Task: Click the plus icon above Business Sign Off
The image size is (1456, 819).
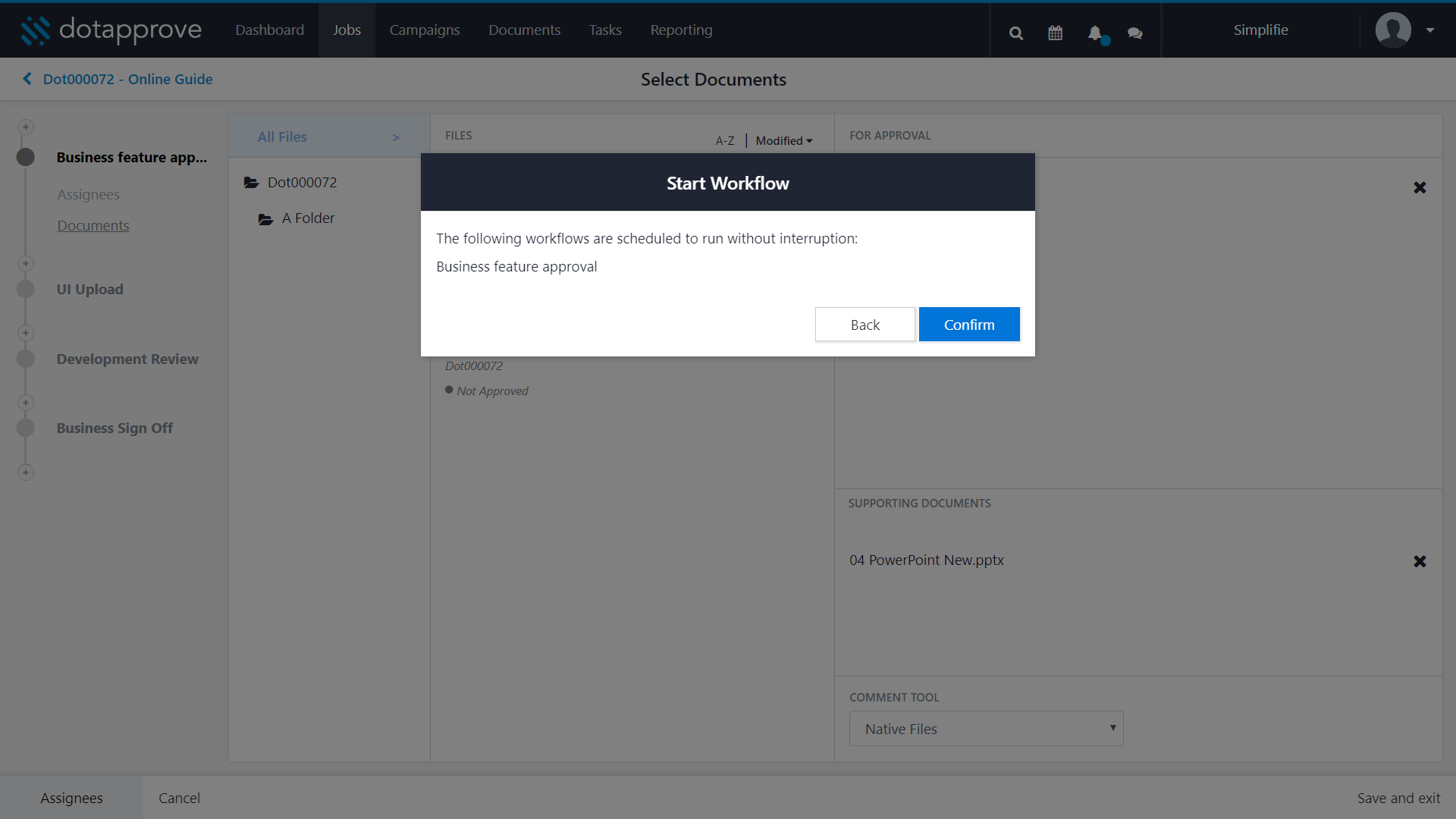Action: [26, 403]
